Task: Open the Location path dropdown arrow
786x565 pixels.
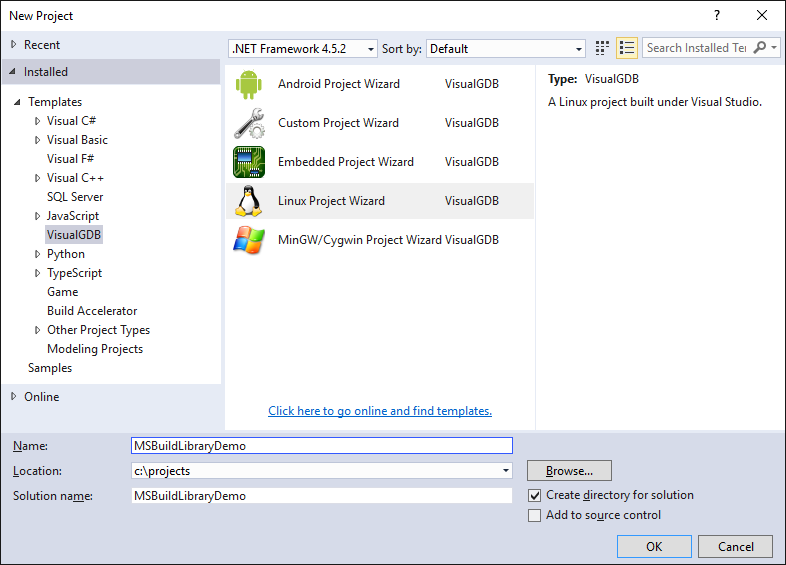Action: point(505,471)
